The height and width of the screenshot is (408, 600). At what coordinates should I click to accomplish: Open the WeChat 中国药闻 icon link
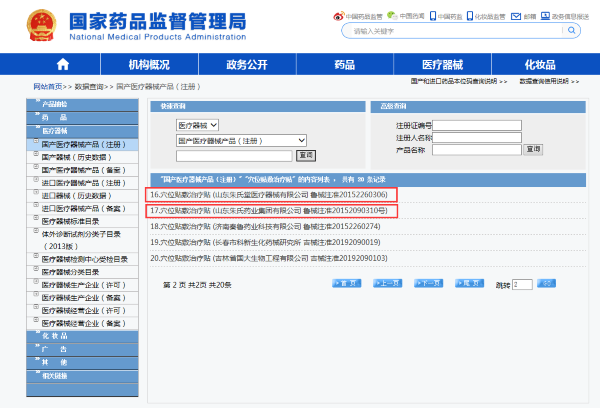point(391,16)
